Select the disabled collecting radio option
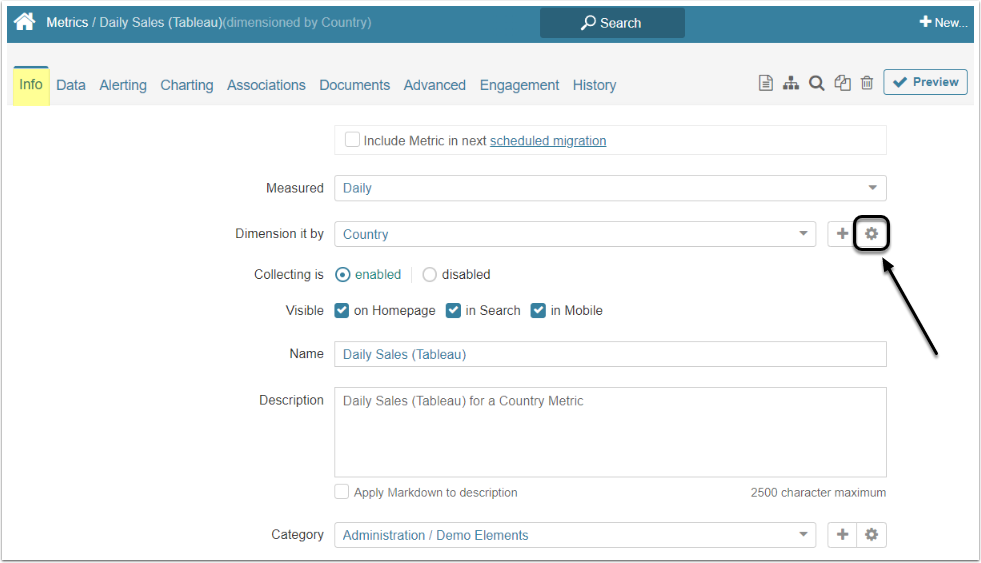This screenshot has height=563, width=981. pos(430,274)
